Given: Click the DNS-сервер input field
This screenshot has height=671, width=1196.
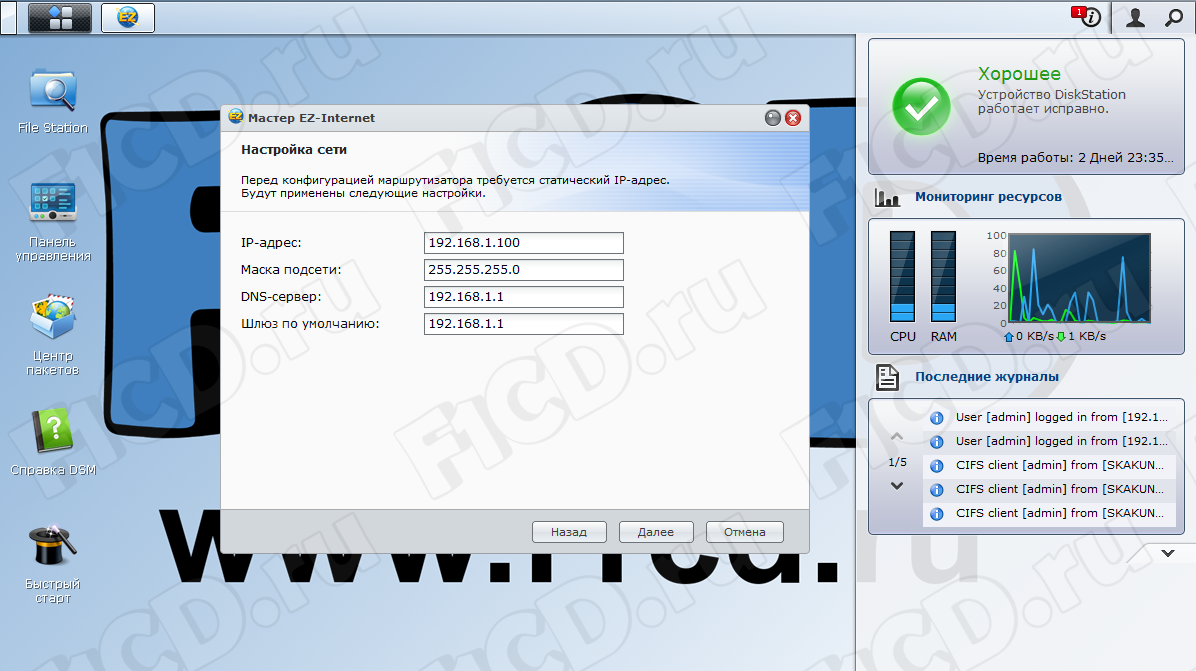Looking at the screenshot, I should coord(523,297).
